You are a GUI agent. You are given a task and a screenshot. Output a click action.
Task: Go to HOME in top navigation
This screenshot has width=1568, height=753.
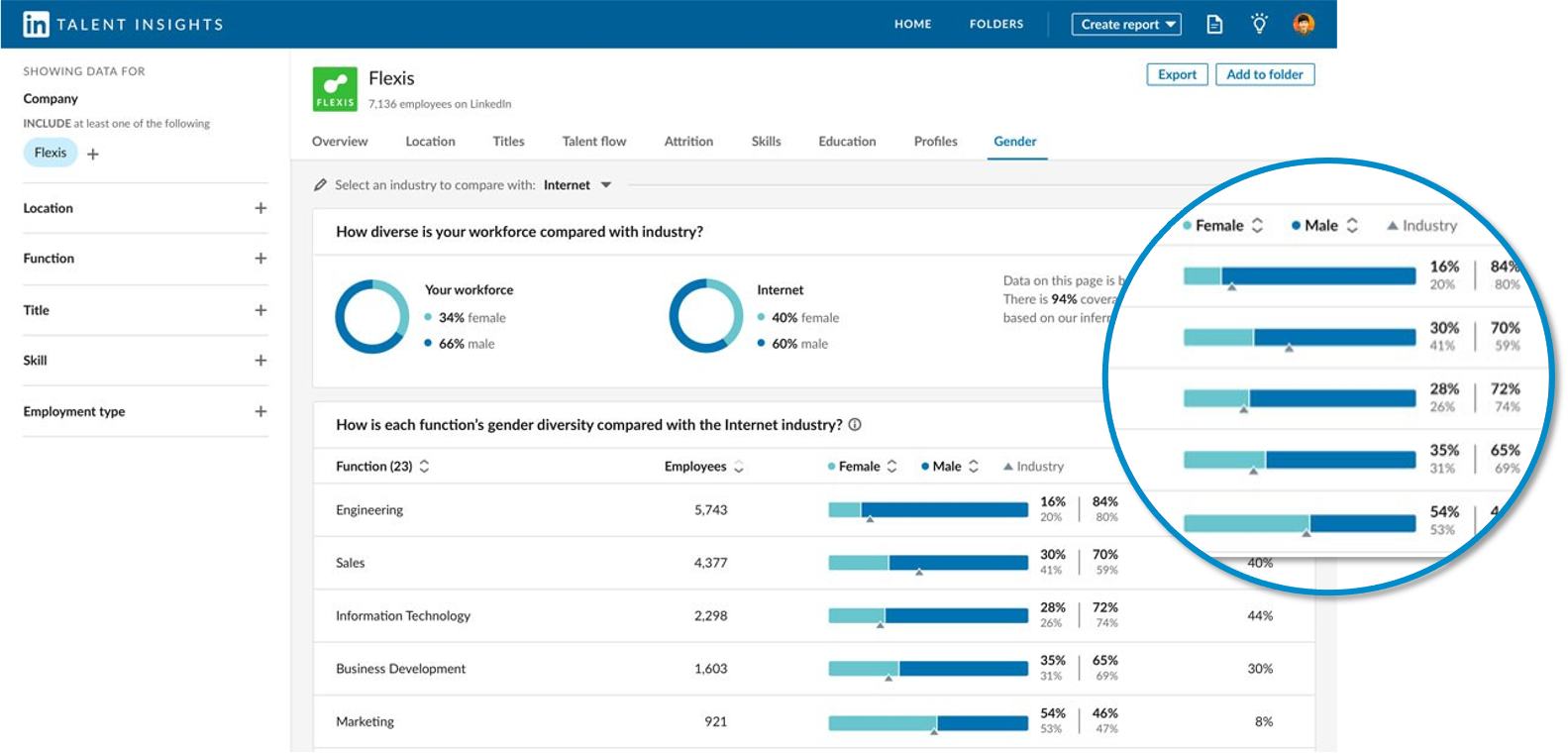[912, 24]
